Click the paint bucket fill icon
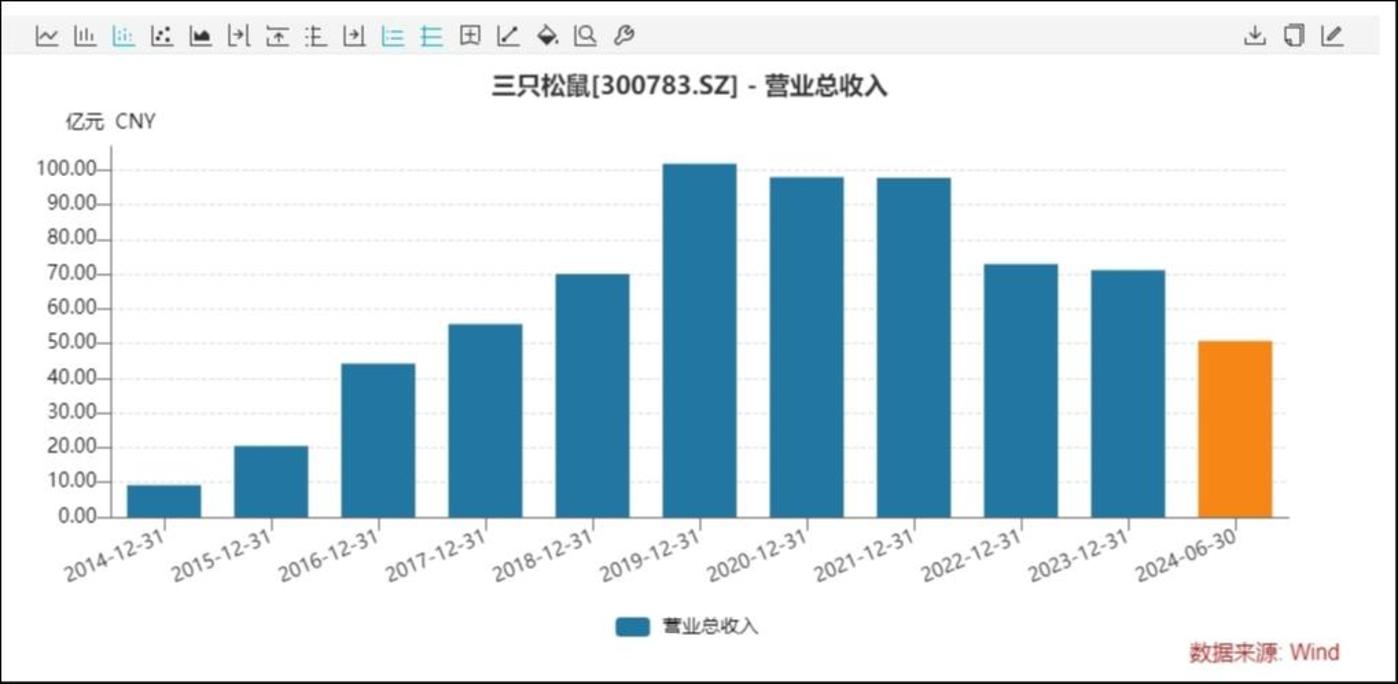 click(547, 36)
